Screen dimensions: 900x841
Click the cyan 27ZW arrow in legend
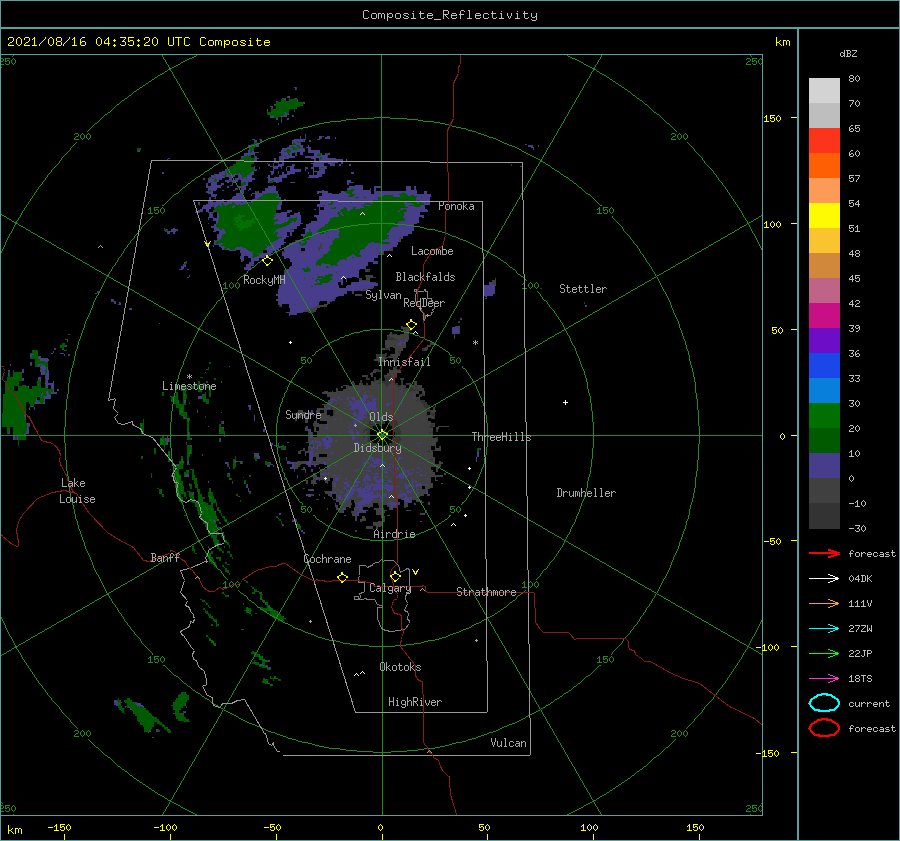[x=824, y=629]
